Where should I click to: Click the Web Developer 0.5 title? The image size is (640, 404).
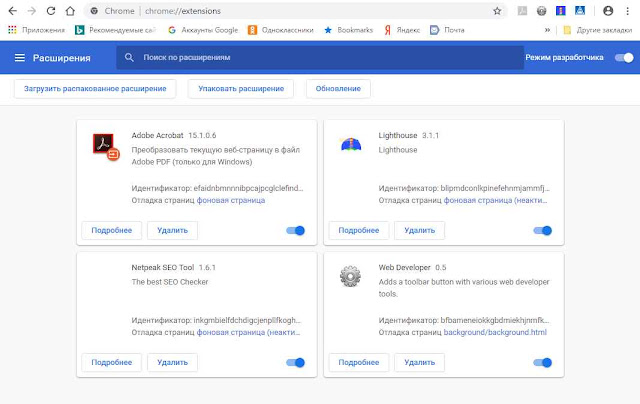412,268
